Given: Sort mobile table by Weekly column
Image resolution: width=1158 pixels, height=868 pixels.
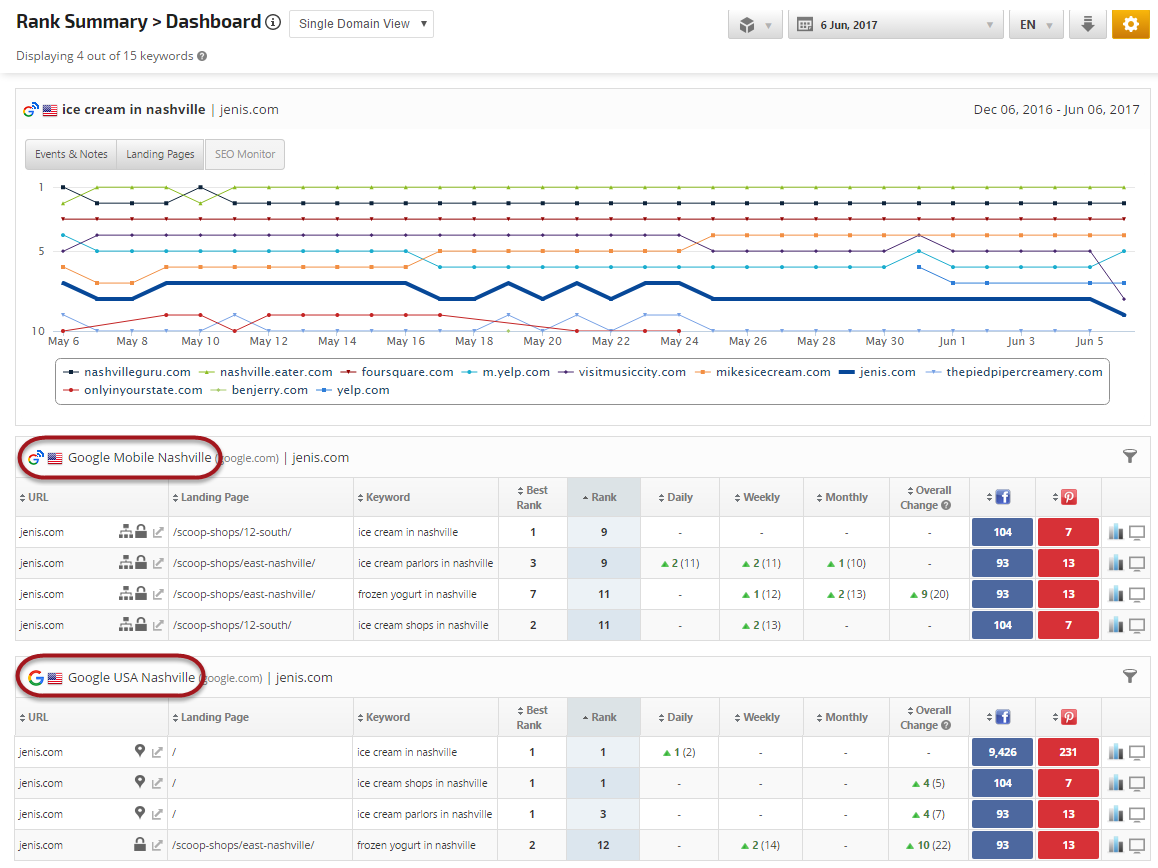Looking at the screenshot, I should pos(761,497).
